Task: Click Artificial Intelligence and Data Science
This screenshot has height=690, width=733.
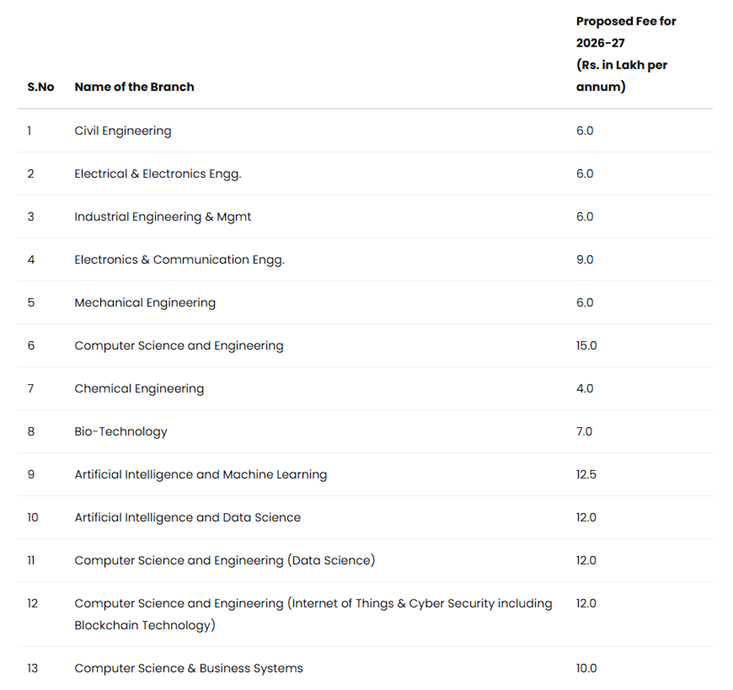Action: coord(188,518)
